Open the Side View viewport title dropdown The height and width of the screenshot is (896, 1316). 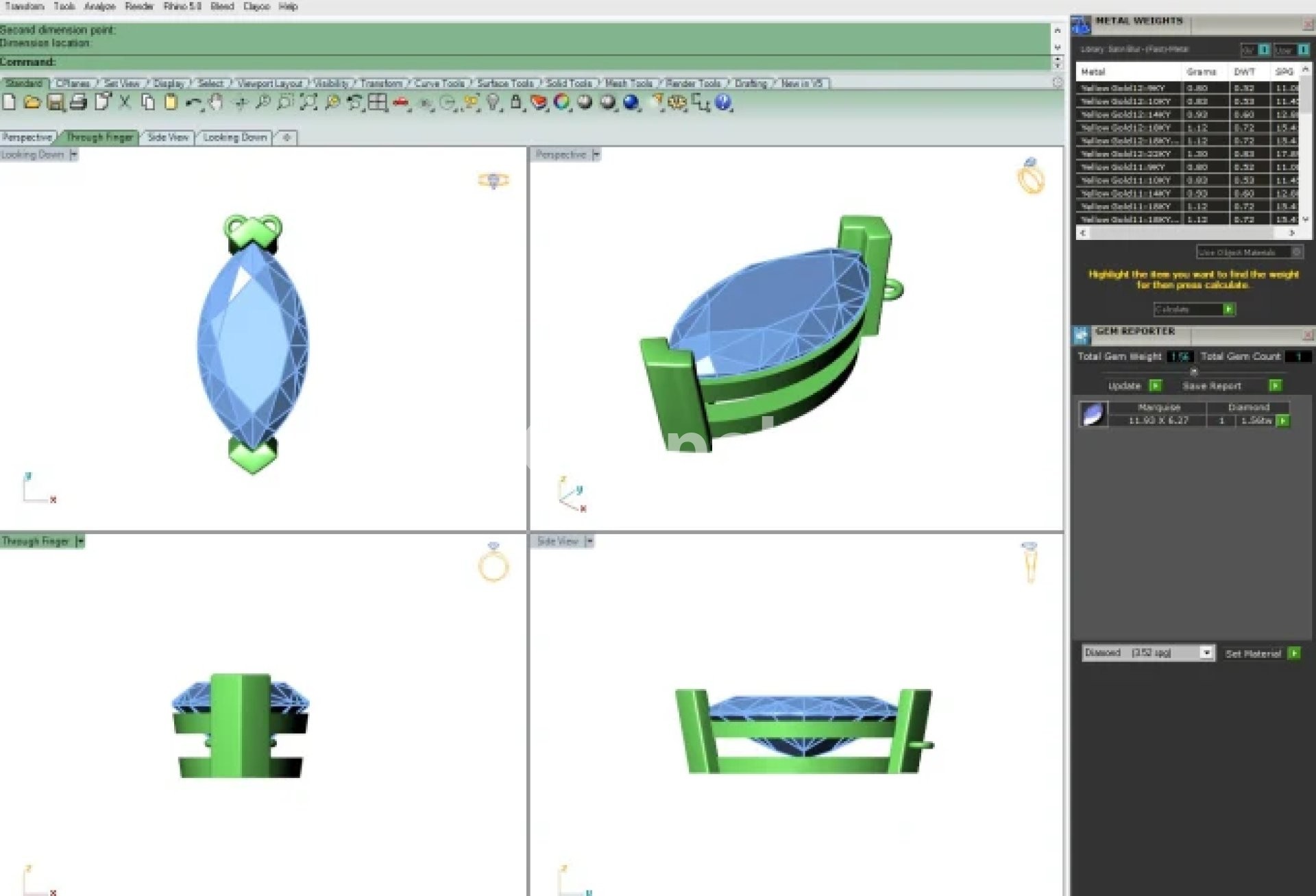tap(589, 542)
